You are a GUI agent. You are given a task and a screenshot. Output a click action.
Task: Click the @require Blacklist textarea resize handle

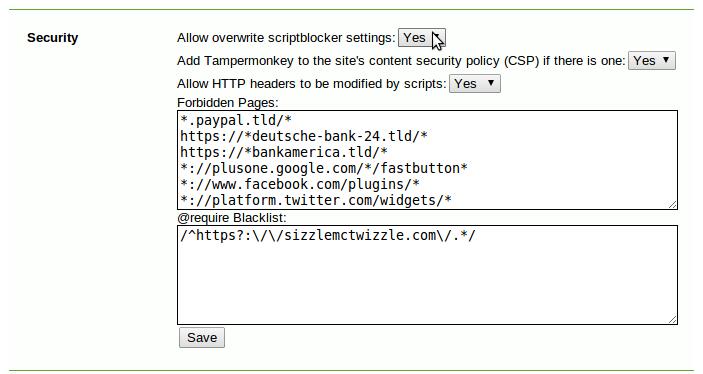coord(673,319)
